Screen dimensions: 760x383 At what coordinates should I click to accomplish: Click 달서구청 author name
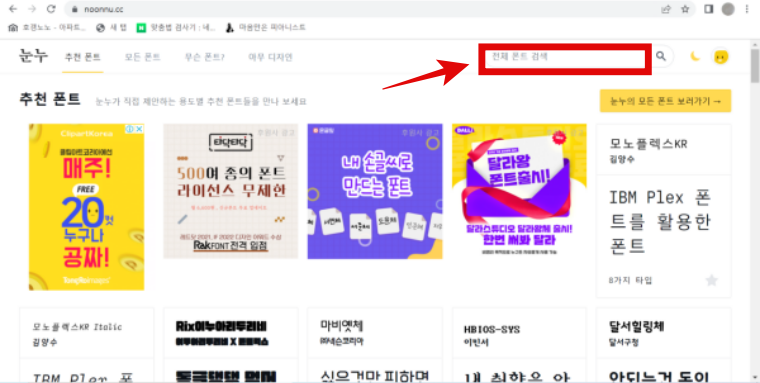coord(624,342)
